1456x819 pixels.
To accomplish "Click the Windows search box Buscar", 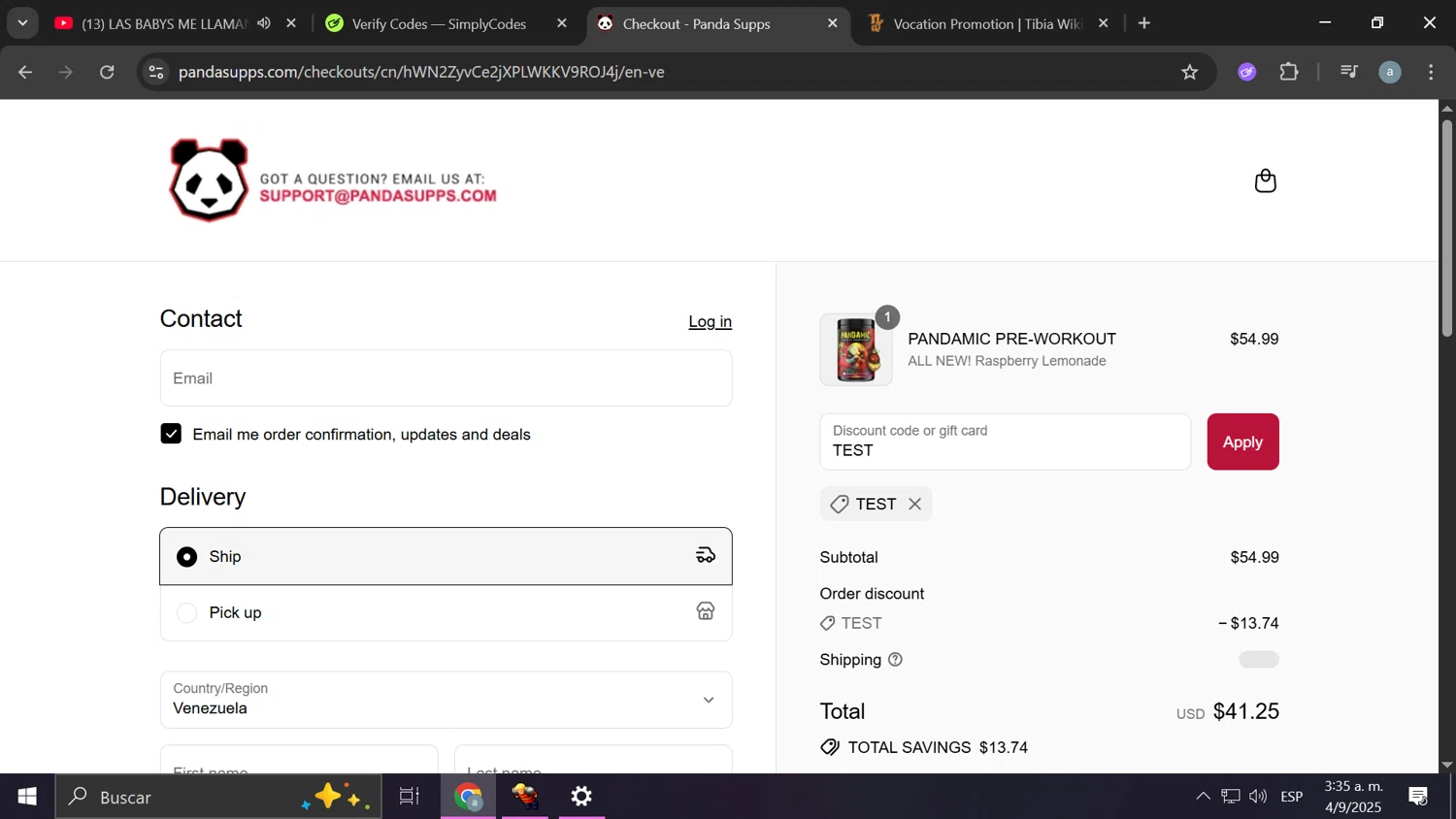I will (x=218, y=797).
